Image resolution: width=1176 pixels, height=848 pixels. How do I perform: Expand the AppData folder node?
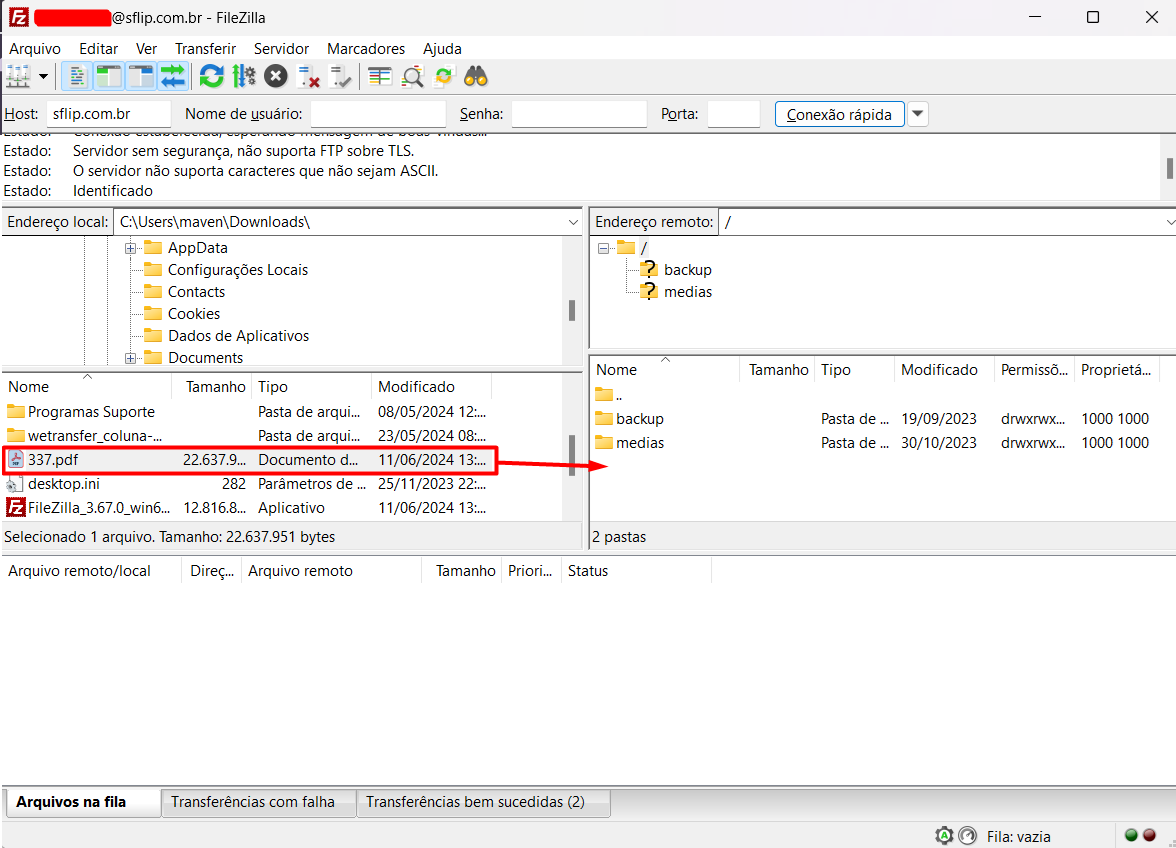pyautogui.click(x=130, y=248)
